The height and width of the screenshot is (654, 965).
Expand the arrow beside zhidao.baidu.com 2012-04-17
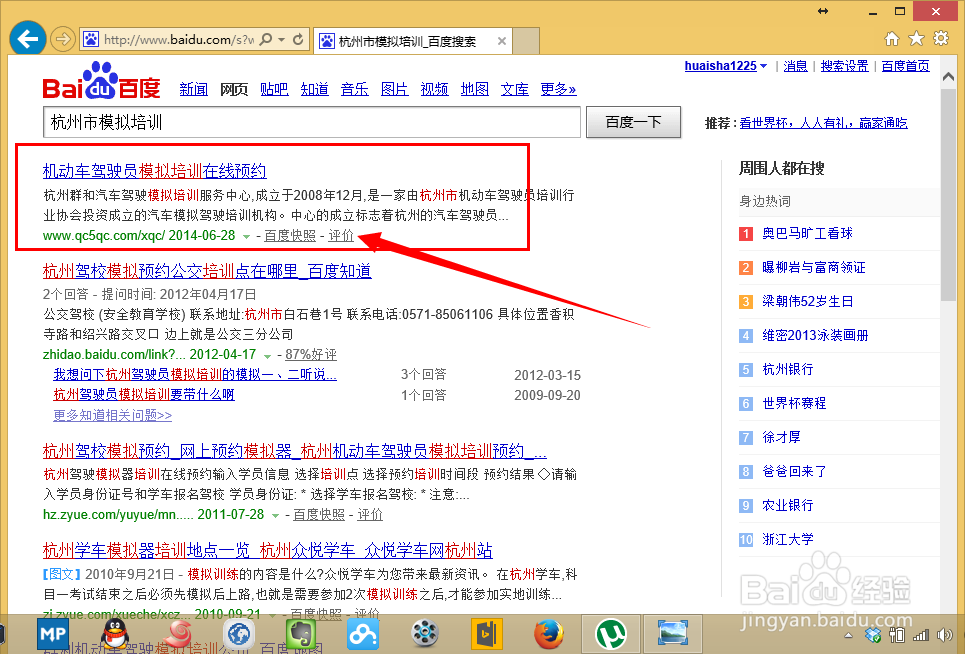[x=267, y=356]
